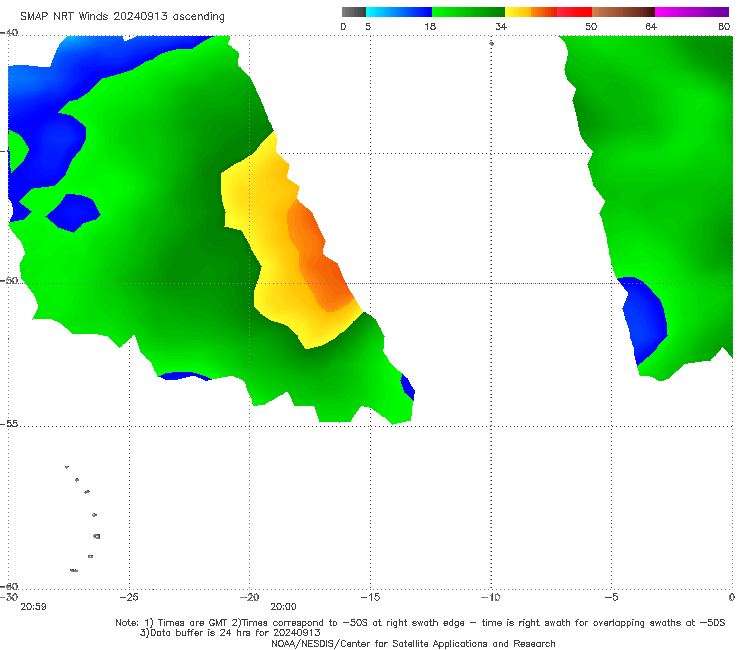
Task: Click the latitude label '-40'
Action: click(9, 33)
